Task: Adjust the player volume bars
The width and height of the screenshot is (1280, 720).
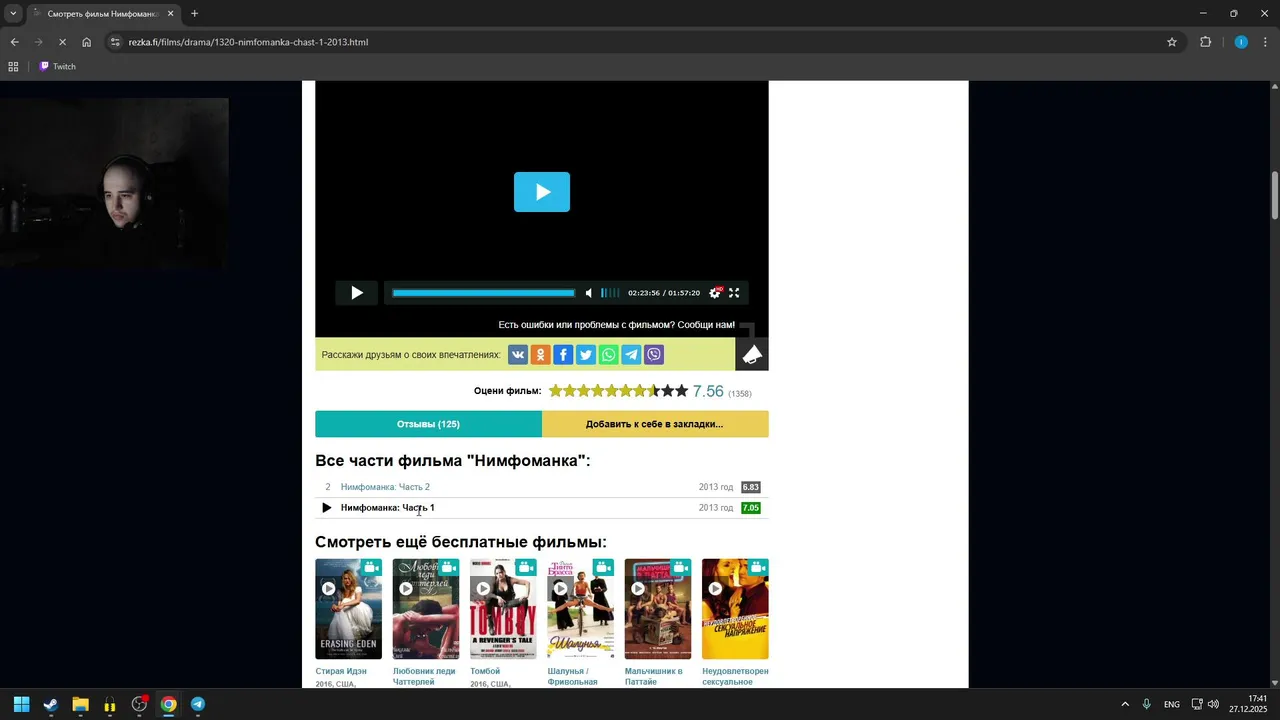Action: coord(609,293)
